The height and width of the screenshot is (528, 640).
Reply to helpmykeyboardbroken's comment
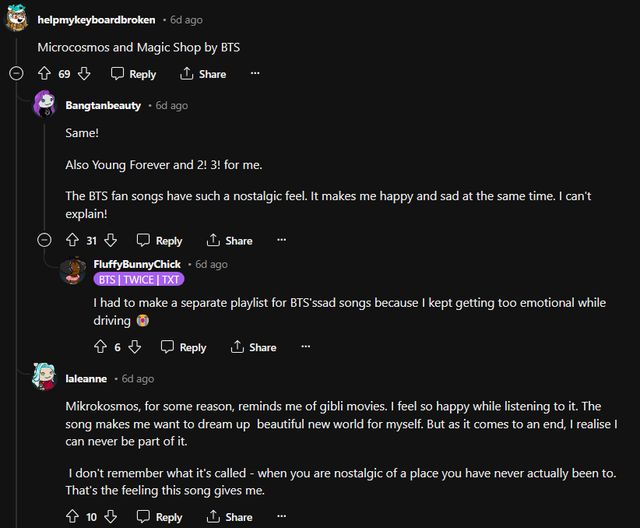pos(133,74)
